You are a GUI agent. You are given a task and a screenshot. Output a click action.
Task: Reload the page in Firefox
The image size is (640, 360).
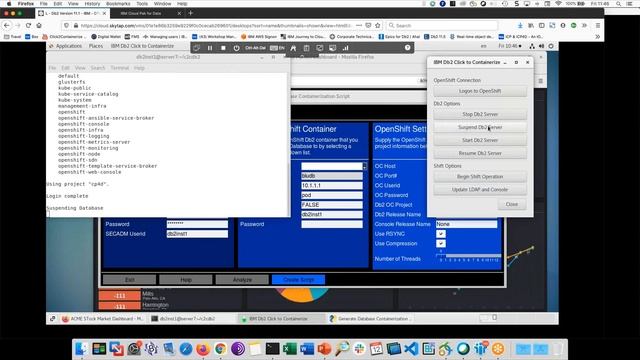28,25
